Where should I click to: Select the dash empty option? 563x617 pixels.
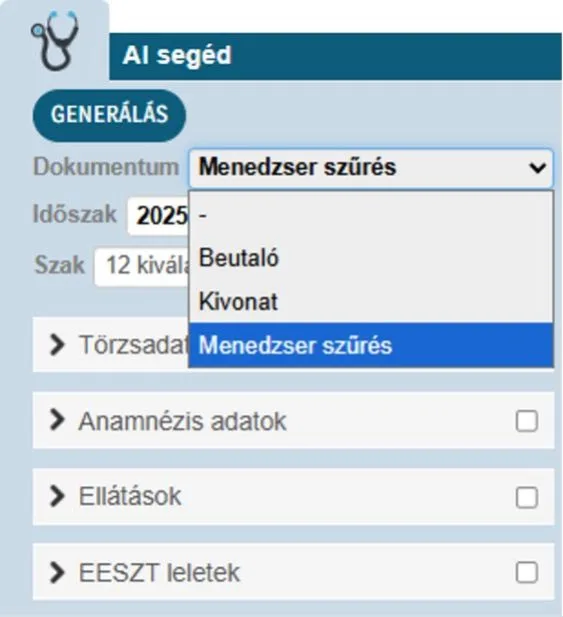click(371, 215)
